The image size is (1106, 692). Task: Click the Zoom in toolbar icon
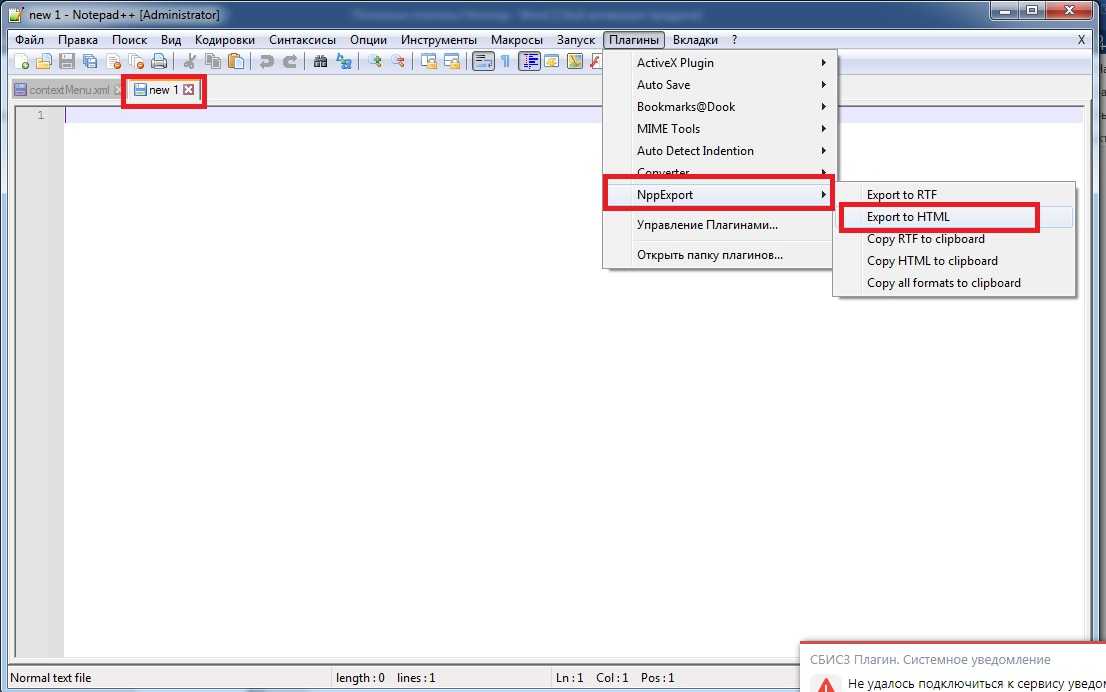coord(375,62)
